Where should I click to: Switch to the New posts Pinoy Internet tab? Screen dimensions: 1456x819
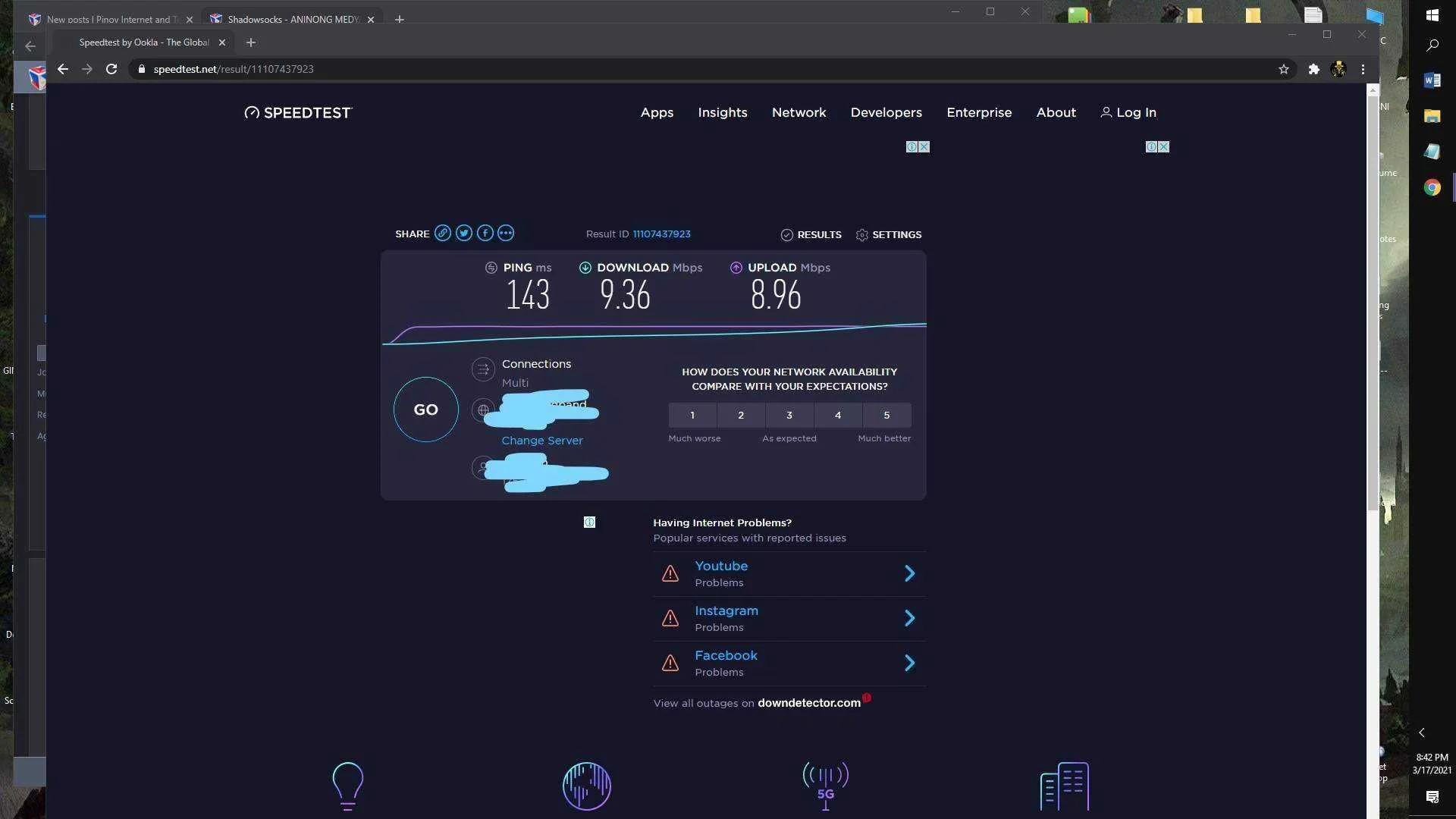click(112, 19)
